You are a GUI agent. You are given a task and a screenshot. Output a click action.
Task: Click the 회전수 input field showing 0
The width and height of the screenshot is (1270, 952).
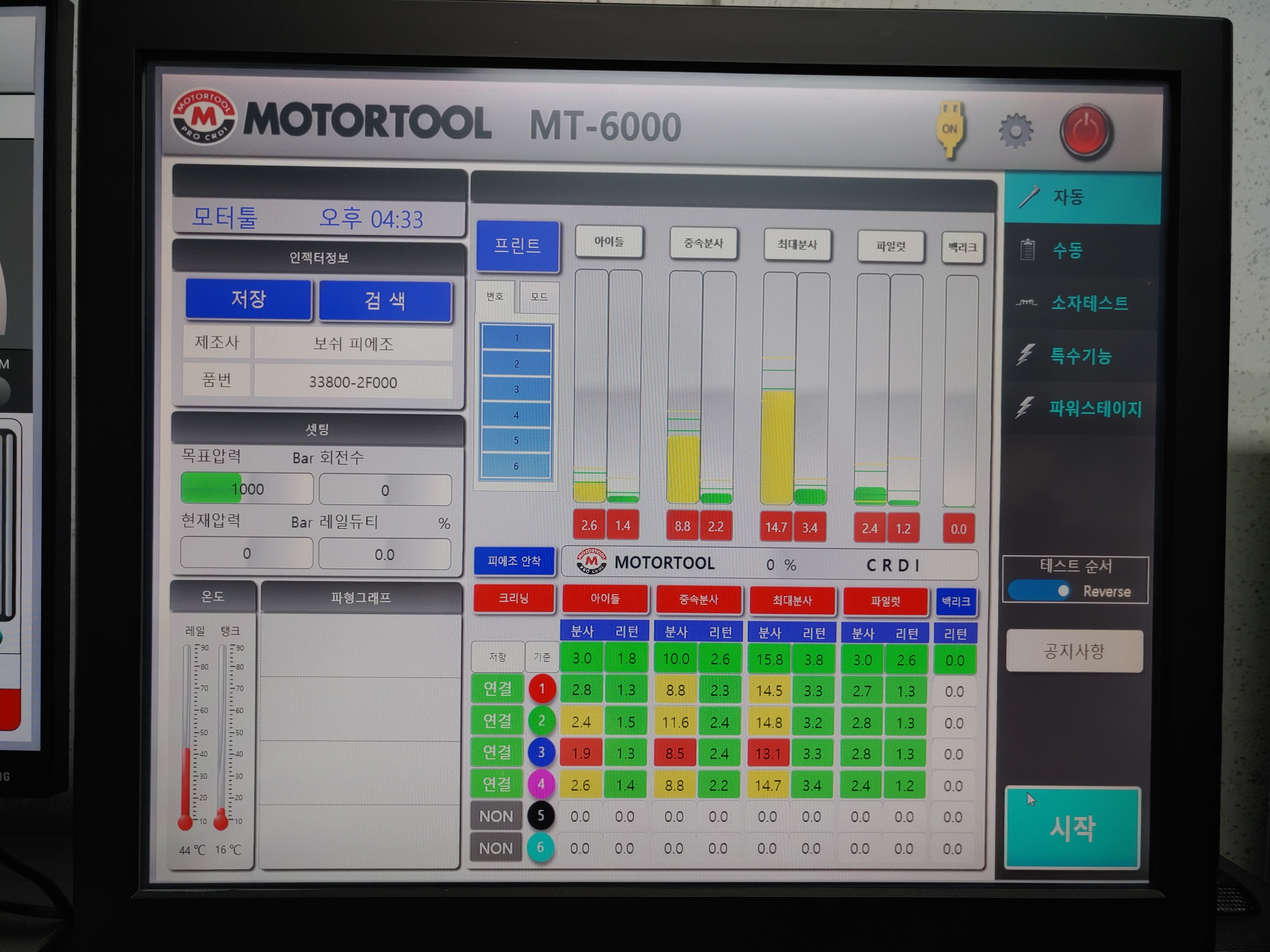point(385,490)
